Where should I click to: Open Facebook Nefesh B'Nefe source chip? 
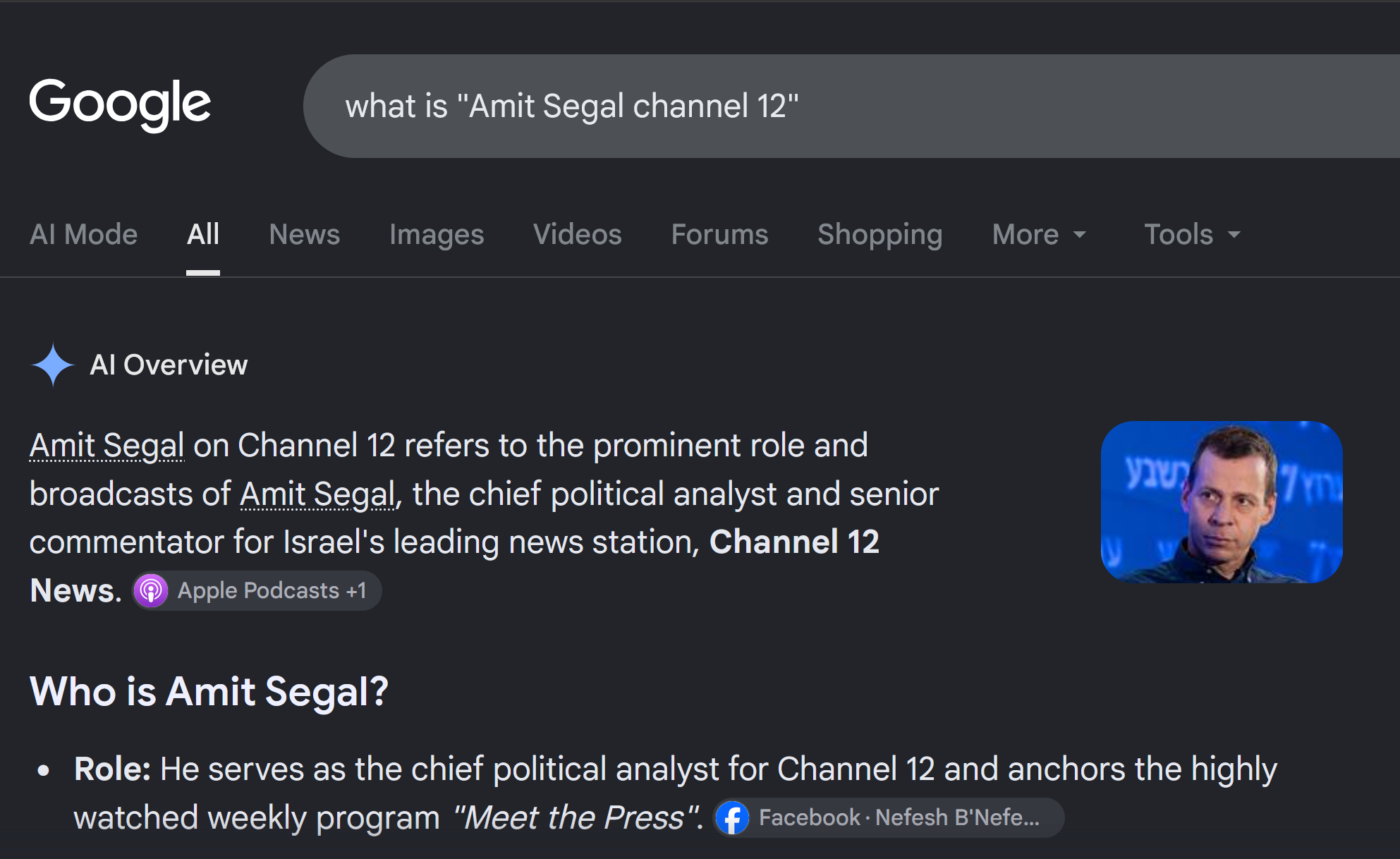pos(889,818)
